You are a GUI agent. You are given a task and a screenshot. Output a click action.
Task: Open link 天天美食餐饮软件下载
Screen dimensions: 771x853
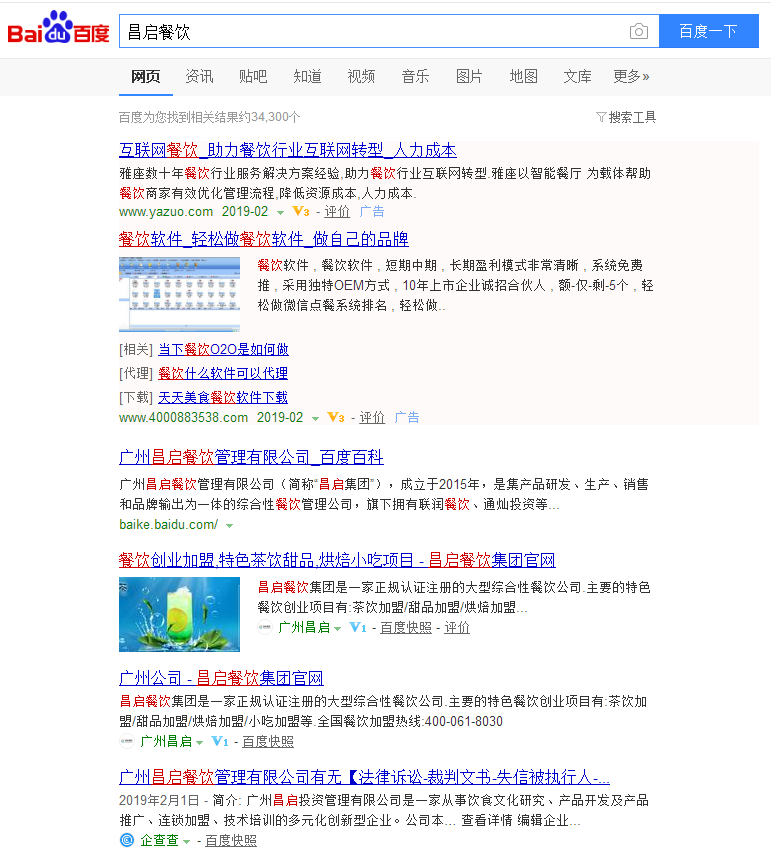click(223, 398)
